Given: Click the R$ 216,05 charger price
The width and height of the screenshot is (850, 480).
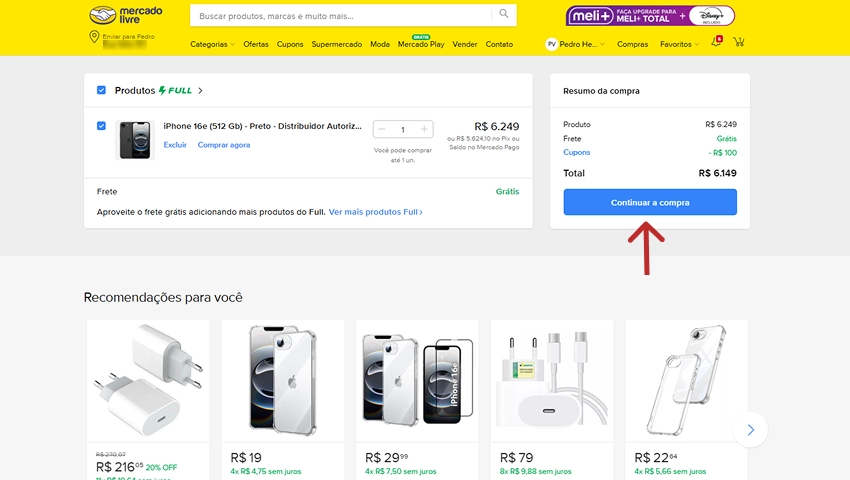Looking at the screenshot, I should pyautogui.click(x=119, y=467).
